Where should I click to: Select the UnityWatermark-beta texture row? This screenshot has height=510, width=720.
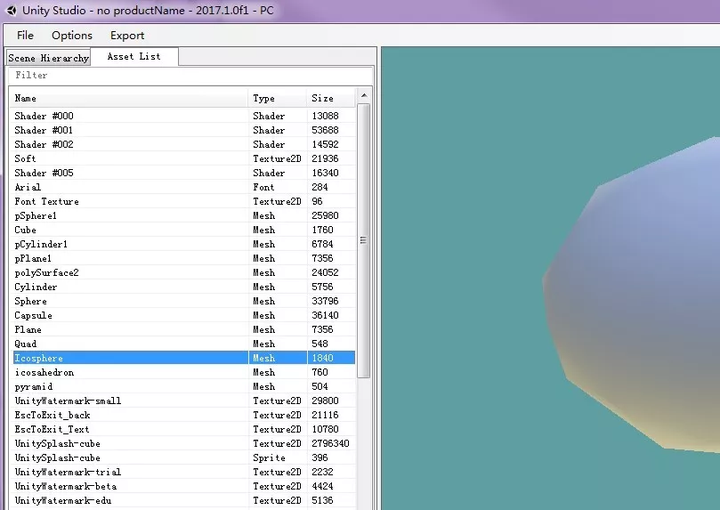point(184,486)
